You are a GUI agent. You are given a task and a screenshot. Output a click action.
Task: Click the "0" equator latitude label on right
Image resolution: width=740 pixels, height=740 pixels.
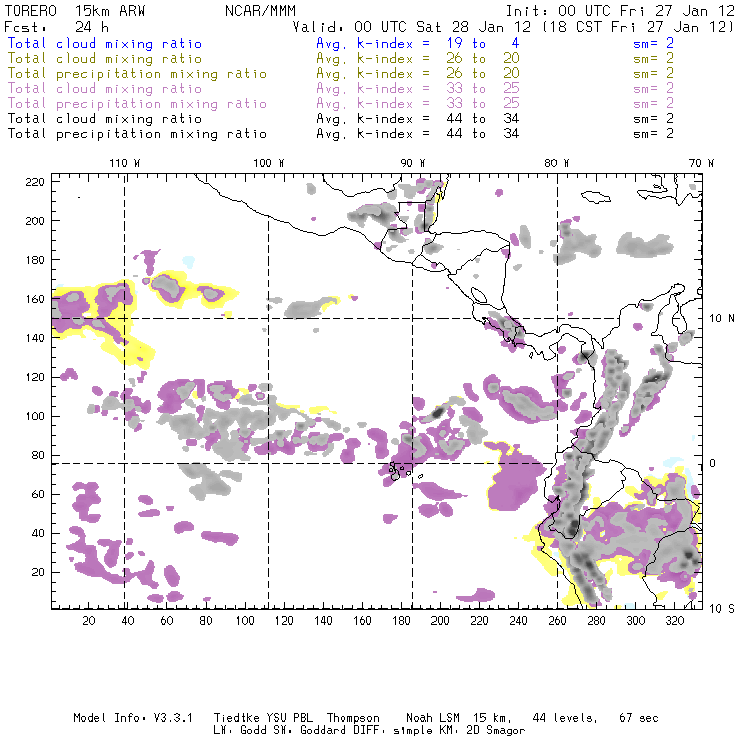[x=713, y=463]
